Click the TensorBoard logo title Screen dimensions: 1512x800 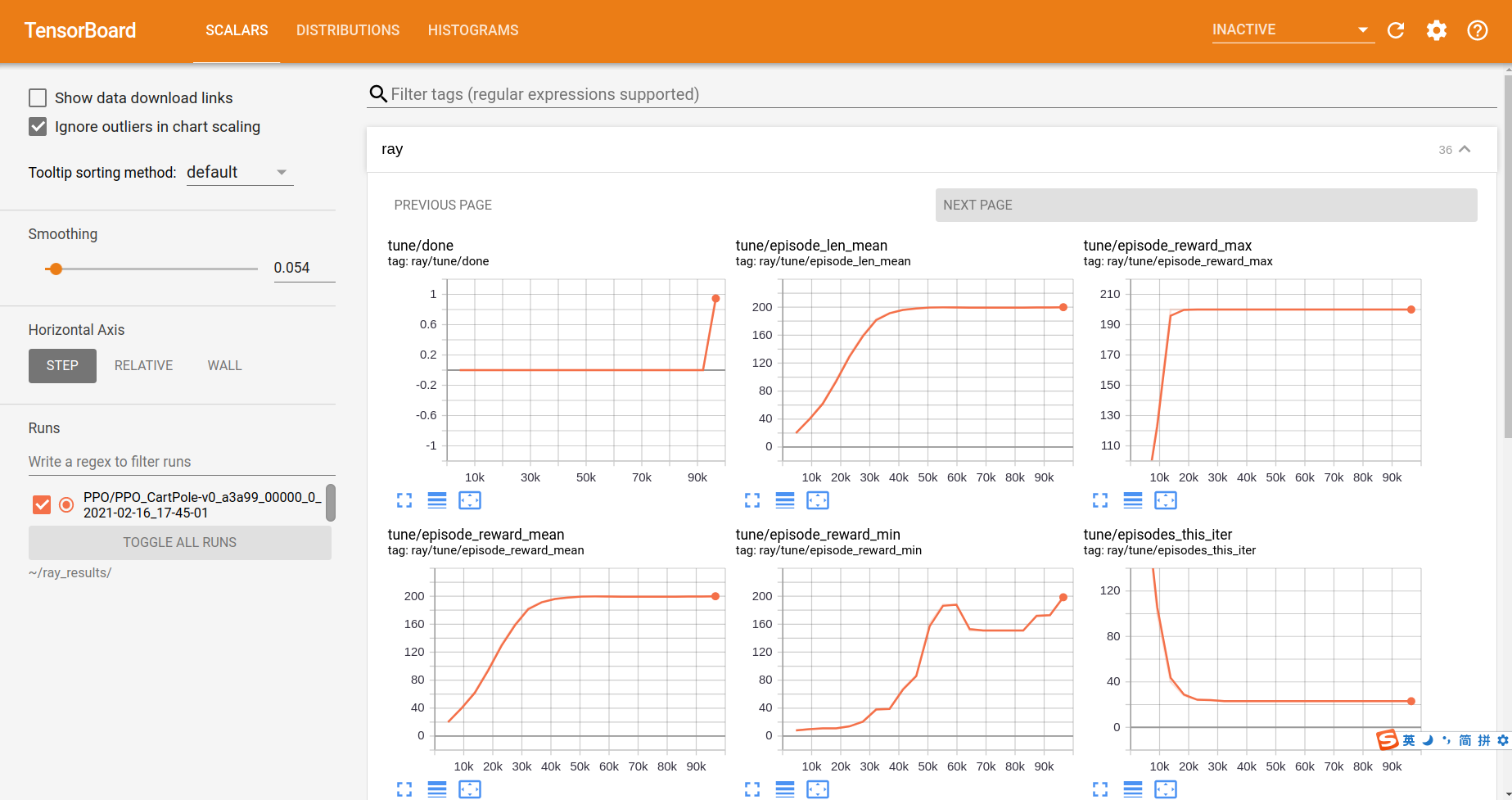pyautogui.click(x=80, y=30)
